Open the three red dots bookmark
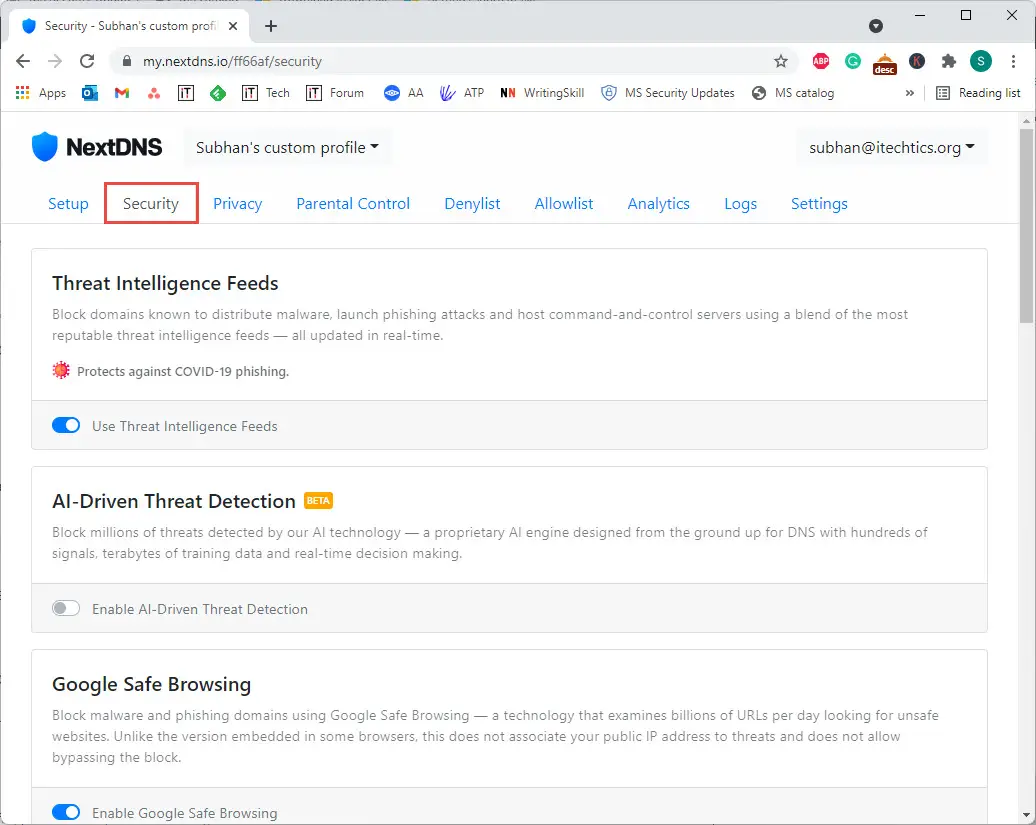 pos(154,93)
